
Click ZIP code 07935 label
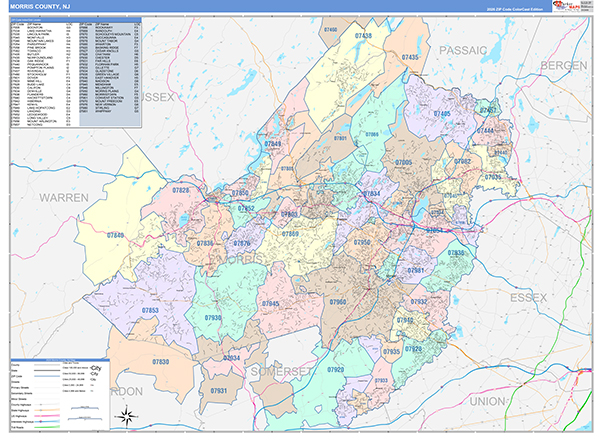391,352
